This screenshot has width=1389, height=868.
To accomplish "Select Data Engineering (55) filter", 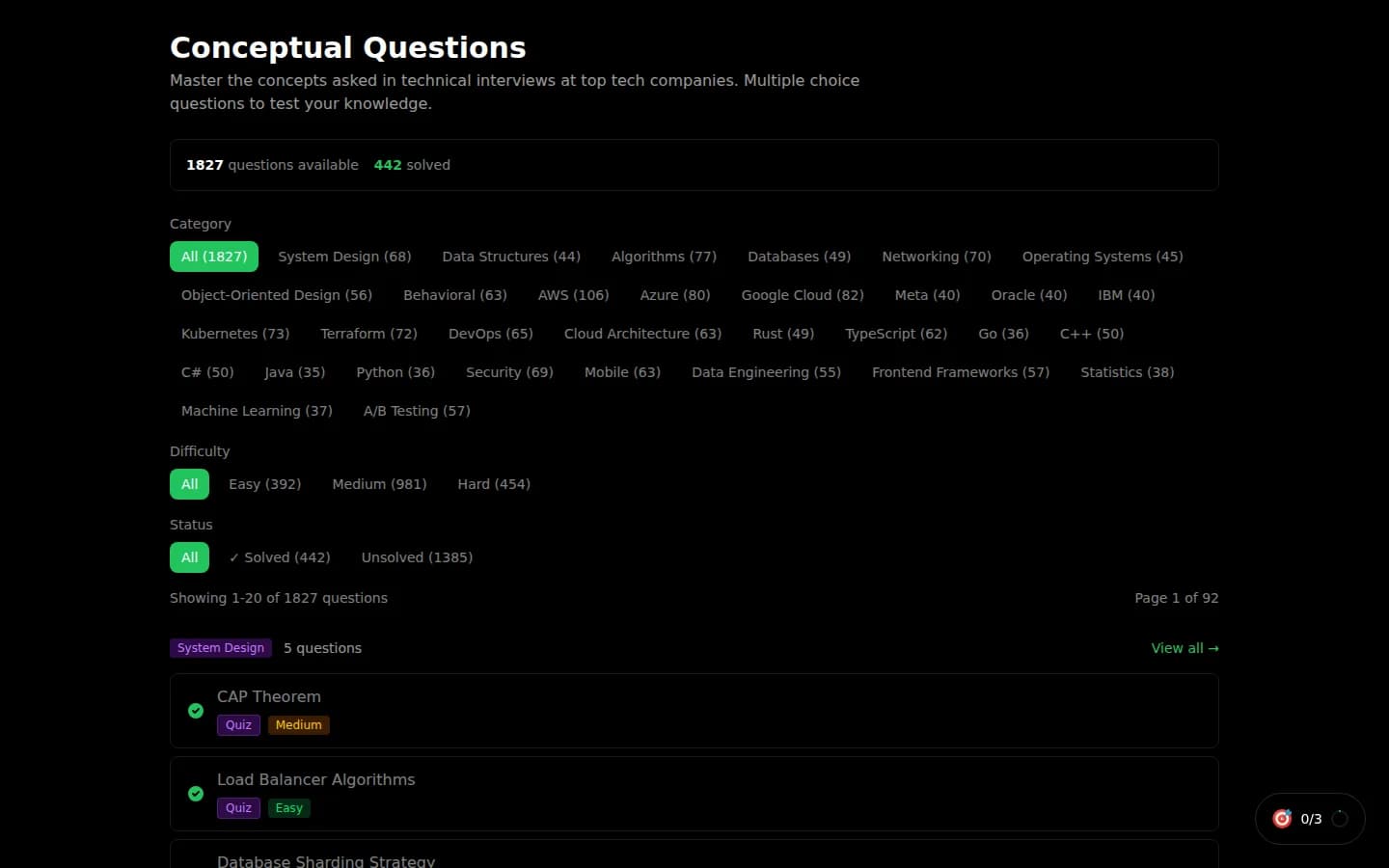I will (766, 372).
